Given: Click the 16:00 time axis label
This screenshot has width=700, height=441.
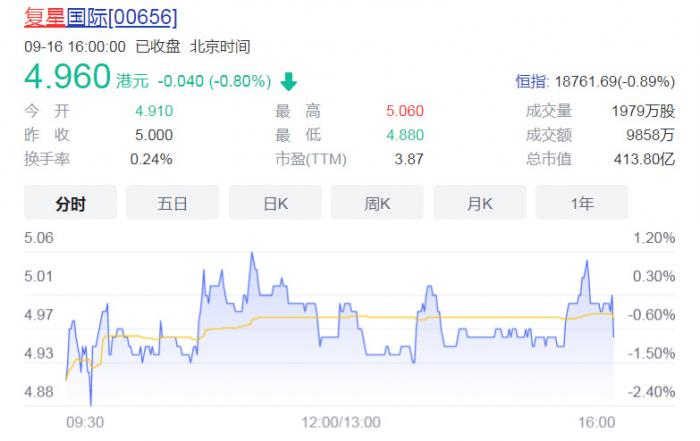Looking at the screenshot, I should tap(597, 422).
